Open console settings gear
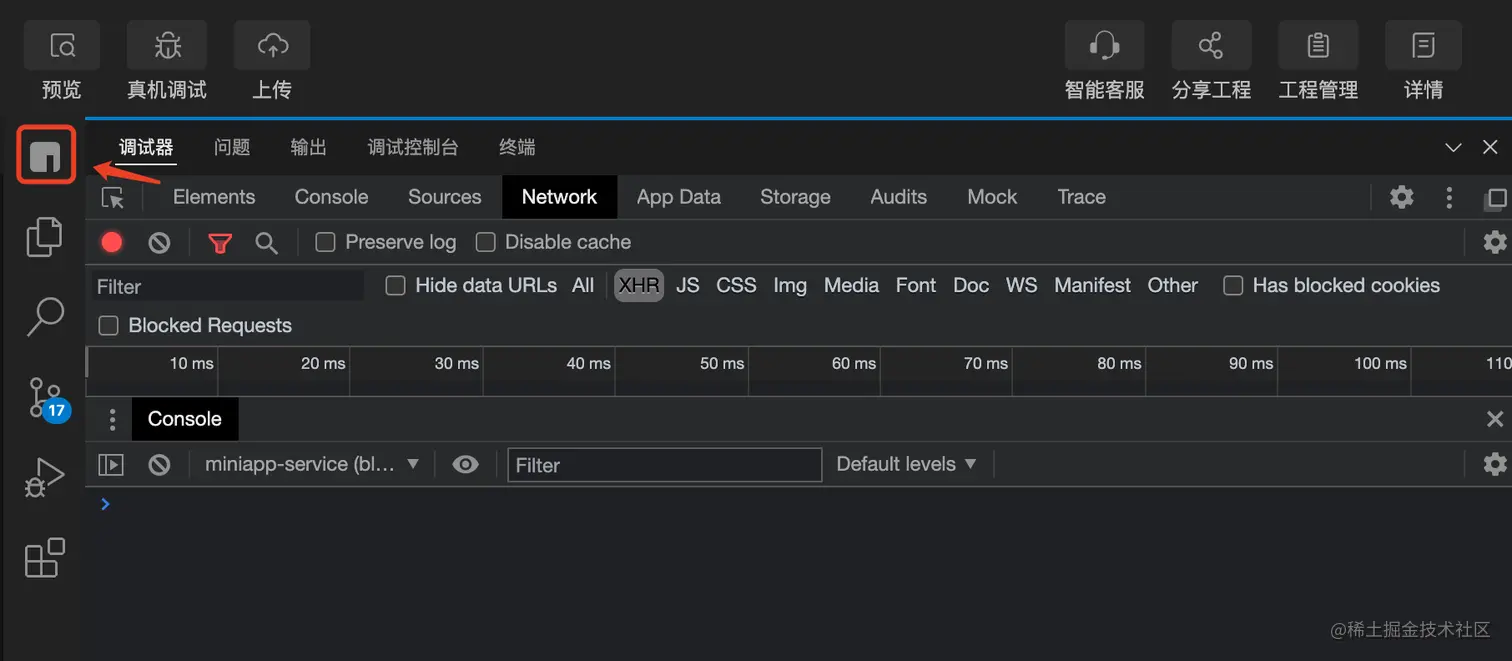 [1495, 464]
